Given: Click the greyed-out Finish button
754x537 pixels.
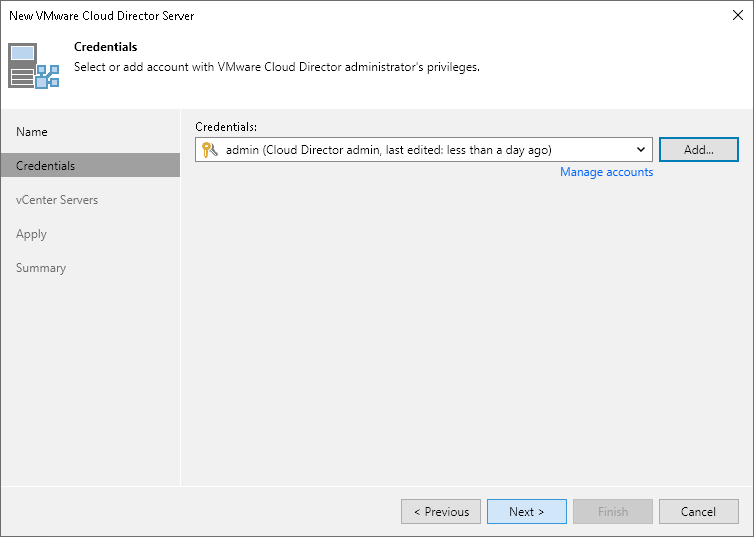Looking at the screenshot, I should pos(613,512).
